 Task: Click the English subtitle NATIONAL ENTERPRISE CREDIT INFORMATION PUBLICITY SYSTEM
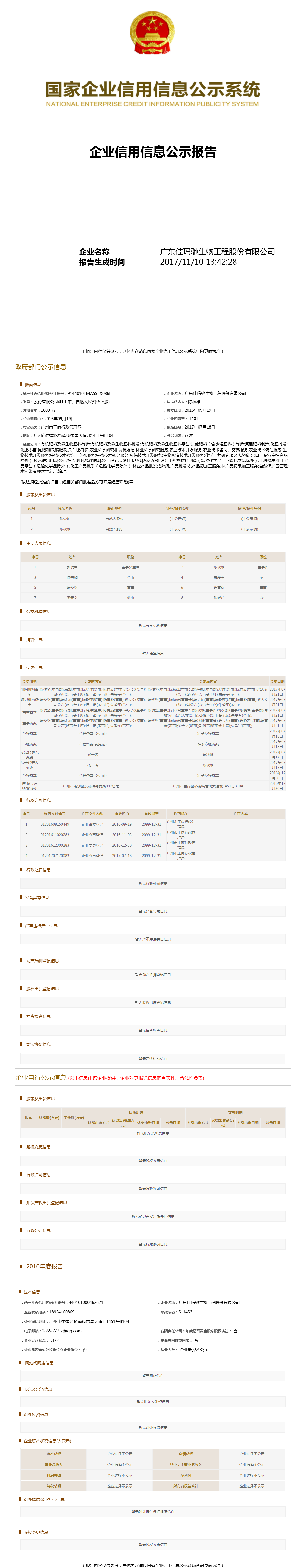coord(153,104)
